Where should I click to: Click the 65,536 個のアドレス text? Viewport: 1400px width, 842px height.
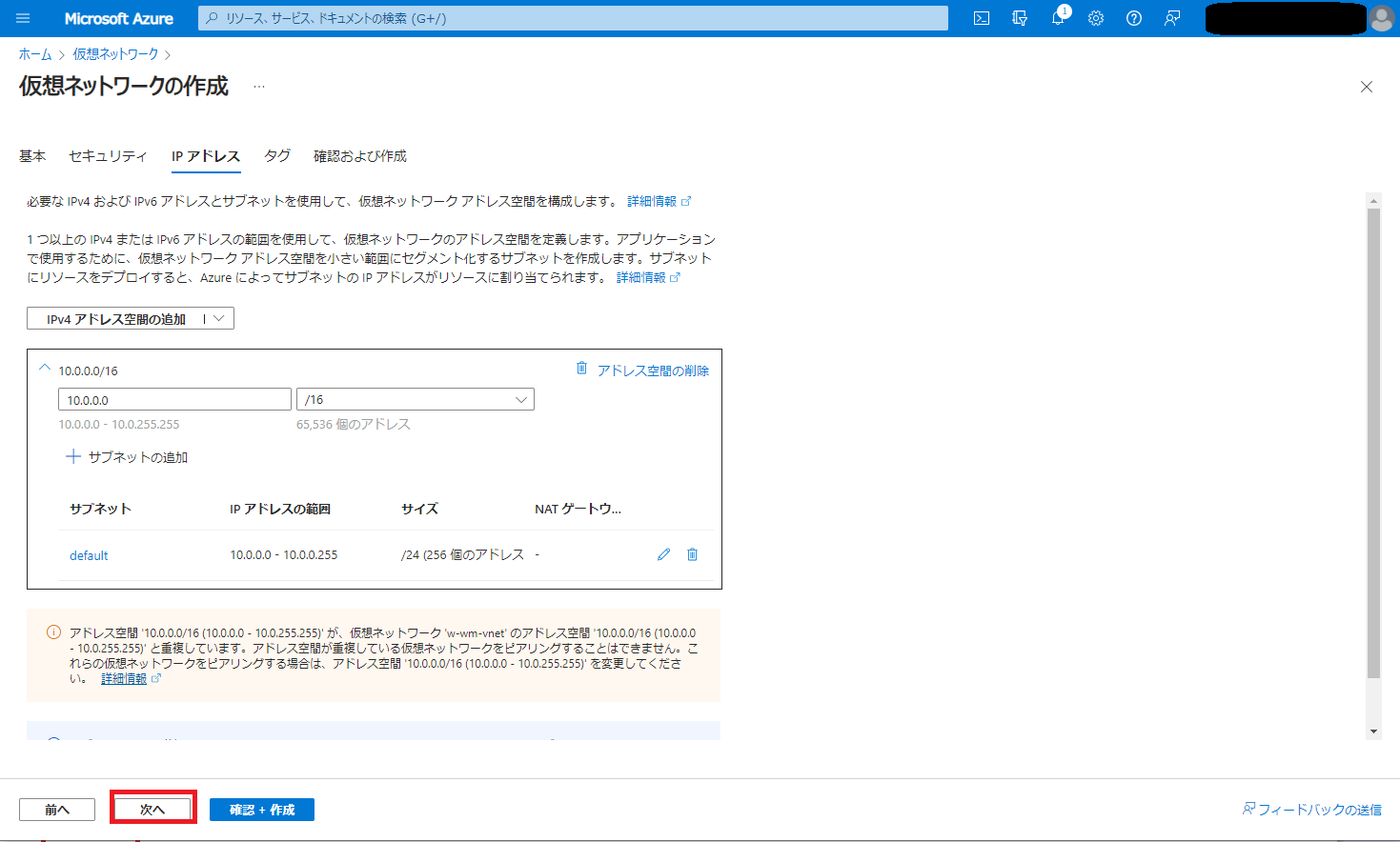click(354, 424)
